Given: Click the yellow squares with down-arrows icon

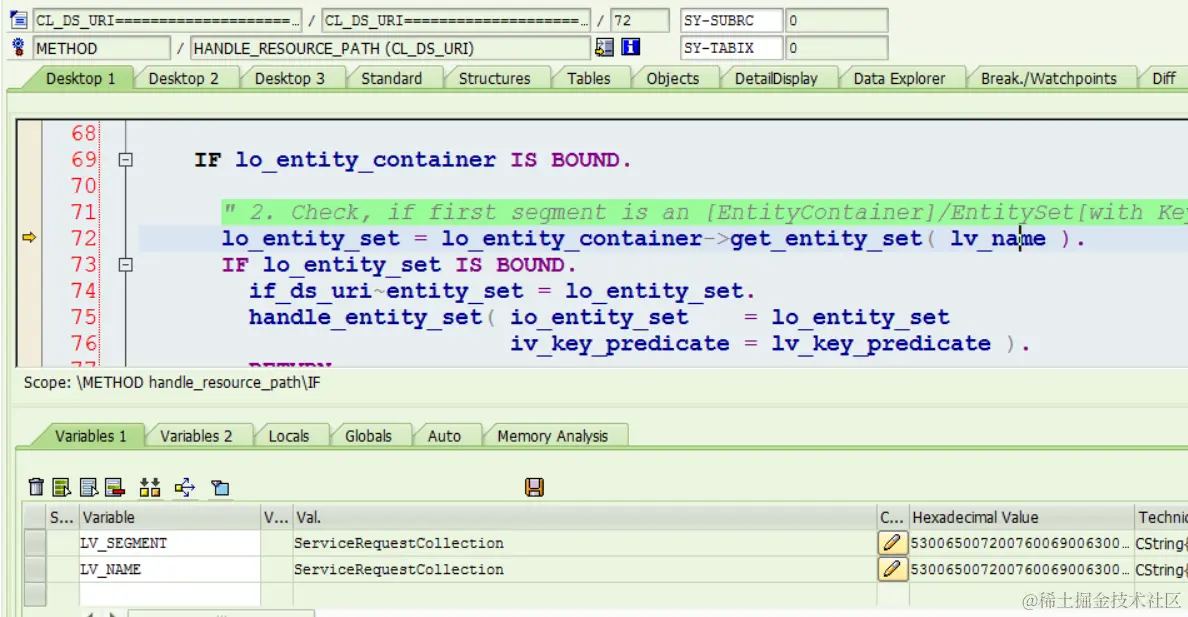Looking at the screenshot, I should coord(150,487).
